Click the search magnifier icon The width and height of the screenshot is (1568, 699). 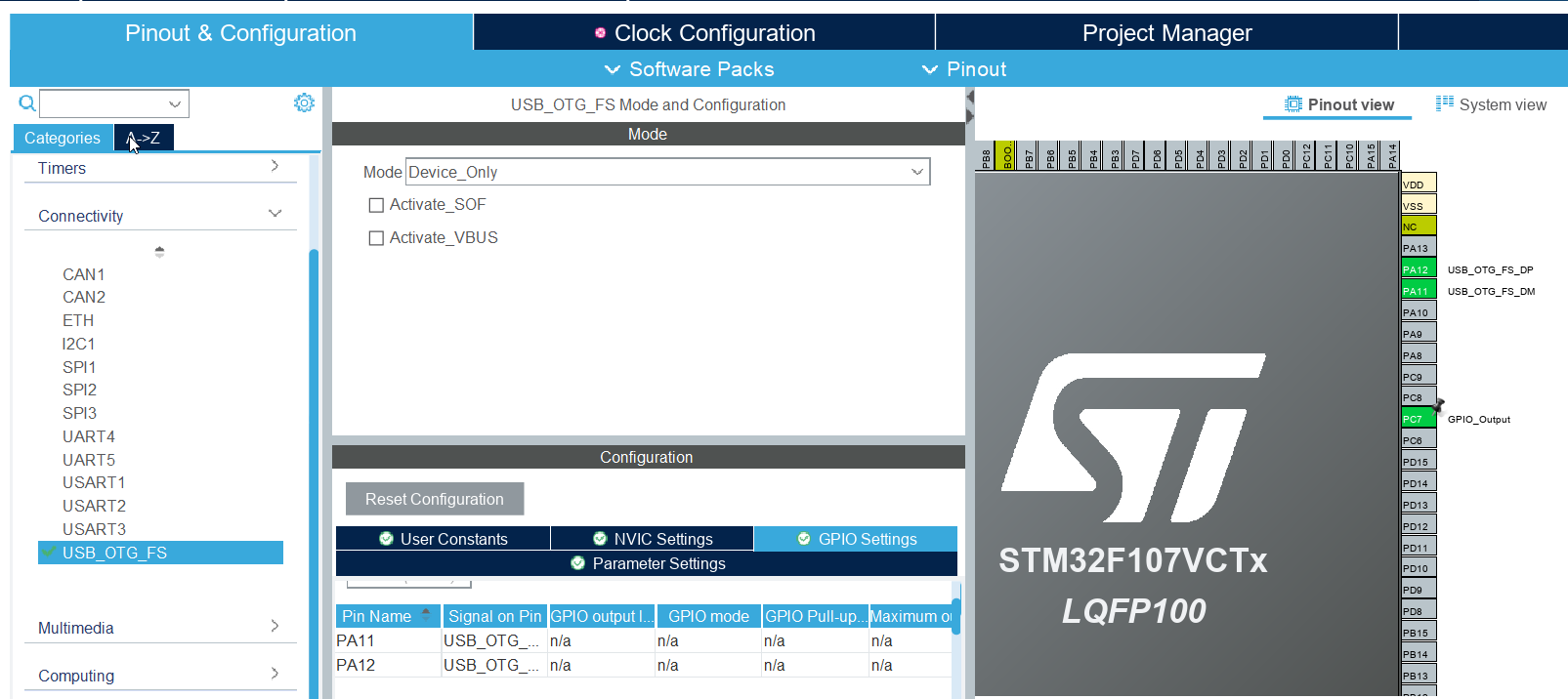tap(27, 103)
